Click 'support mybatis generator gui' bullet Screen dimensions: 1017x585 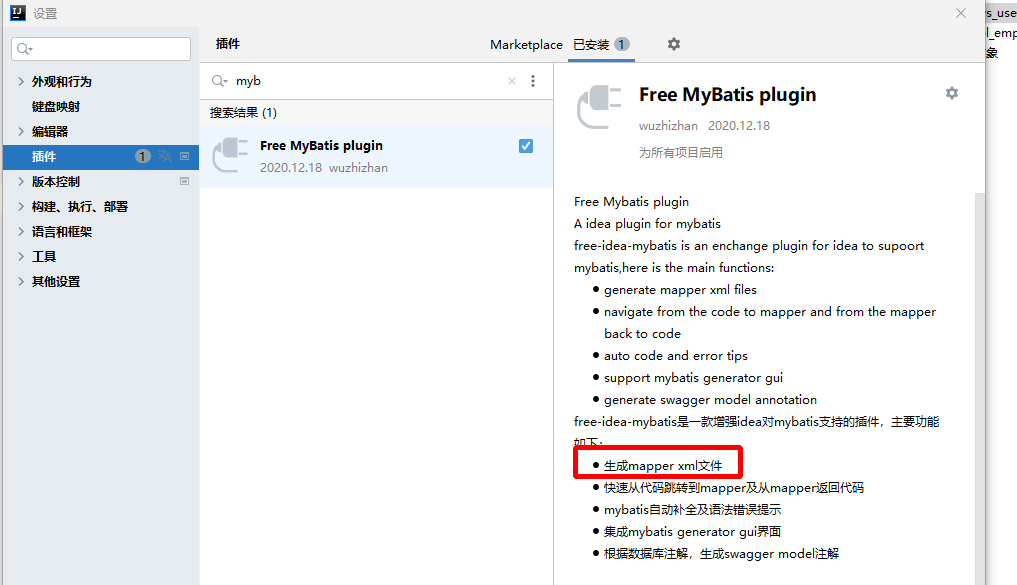point(693,378)
